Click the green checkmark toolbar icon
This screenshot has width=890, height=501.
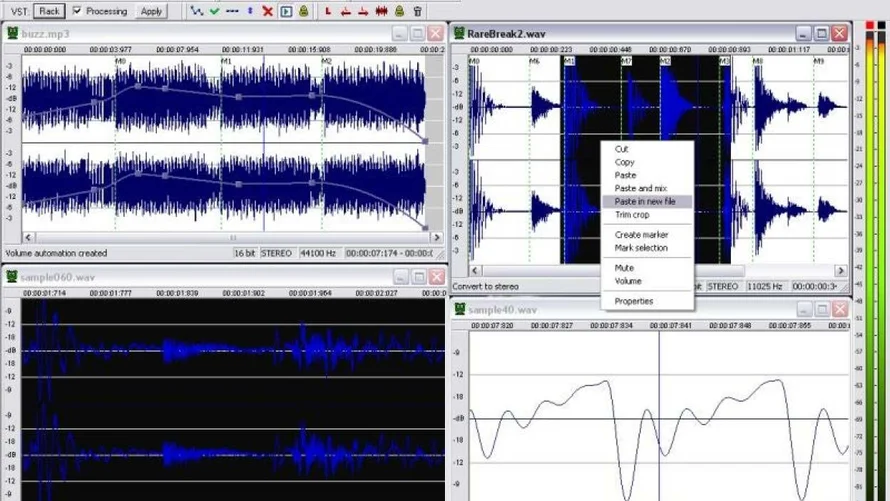pyautogui.click(x=215, y=11)
